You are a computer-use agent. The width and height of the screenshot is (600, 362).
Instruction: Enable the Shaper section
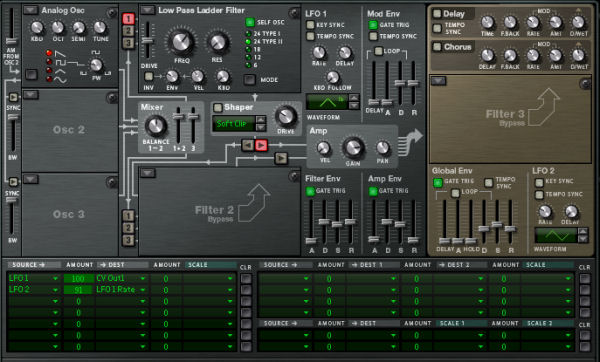pos(218,108)
